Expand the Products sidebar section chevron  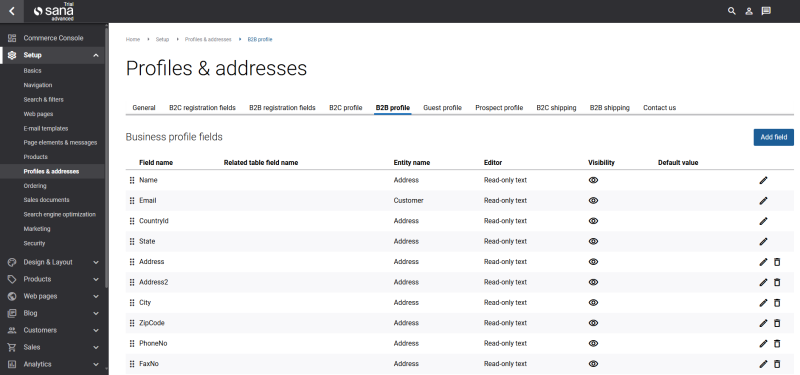tap(95, 279)
